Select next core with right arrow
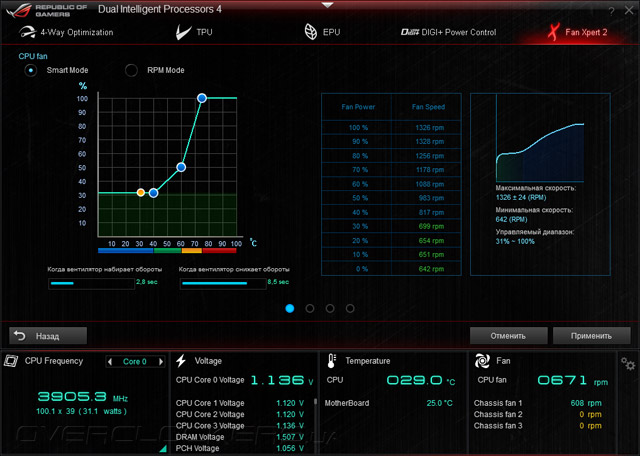Screen dimensions: 640x456 click(161, 362)
